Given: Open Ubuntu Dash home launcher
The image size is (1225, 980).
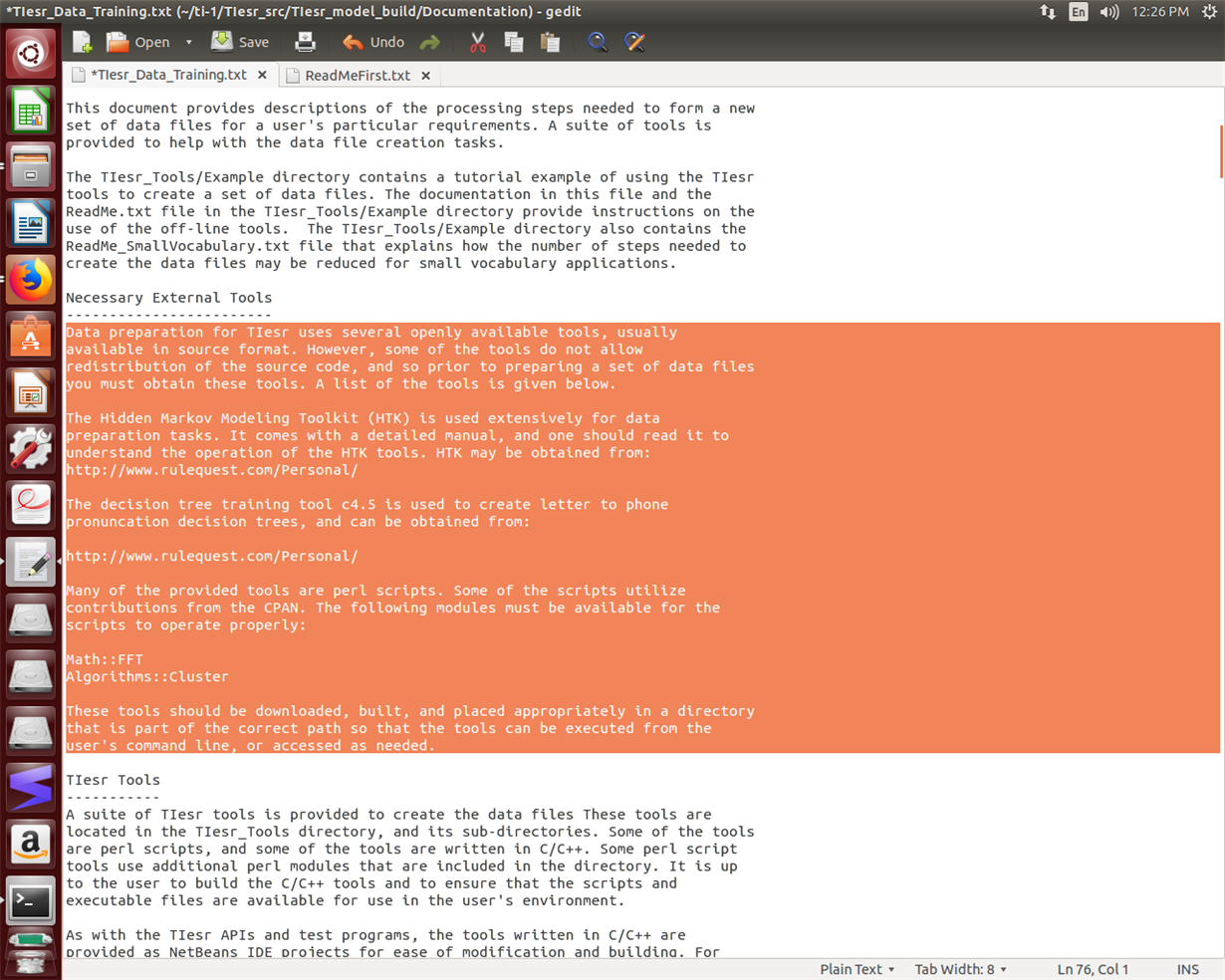Looking at the screenshot, I should pos(31,54).
